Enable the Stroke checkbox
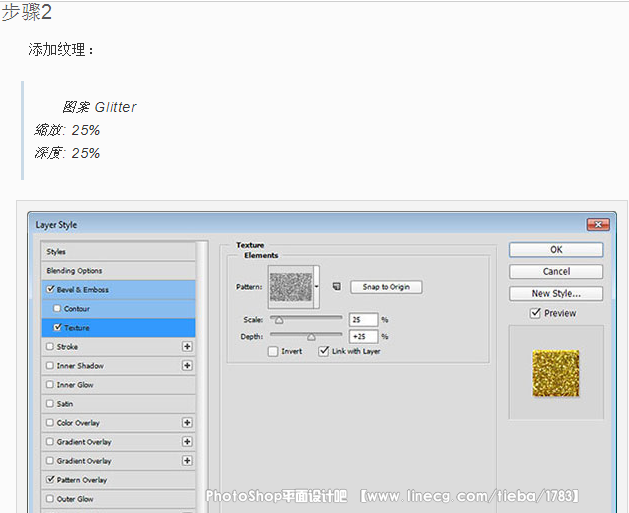This screenshot has width=629, height=513. point(50,347)
